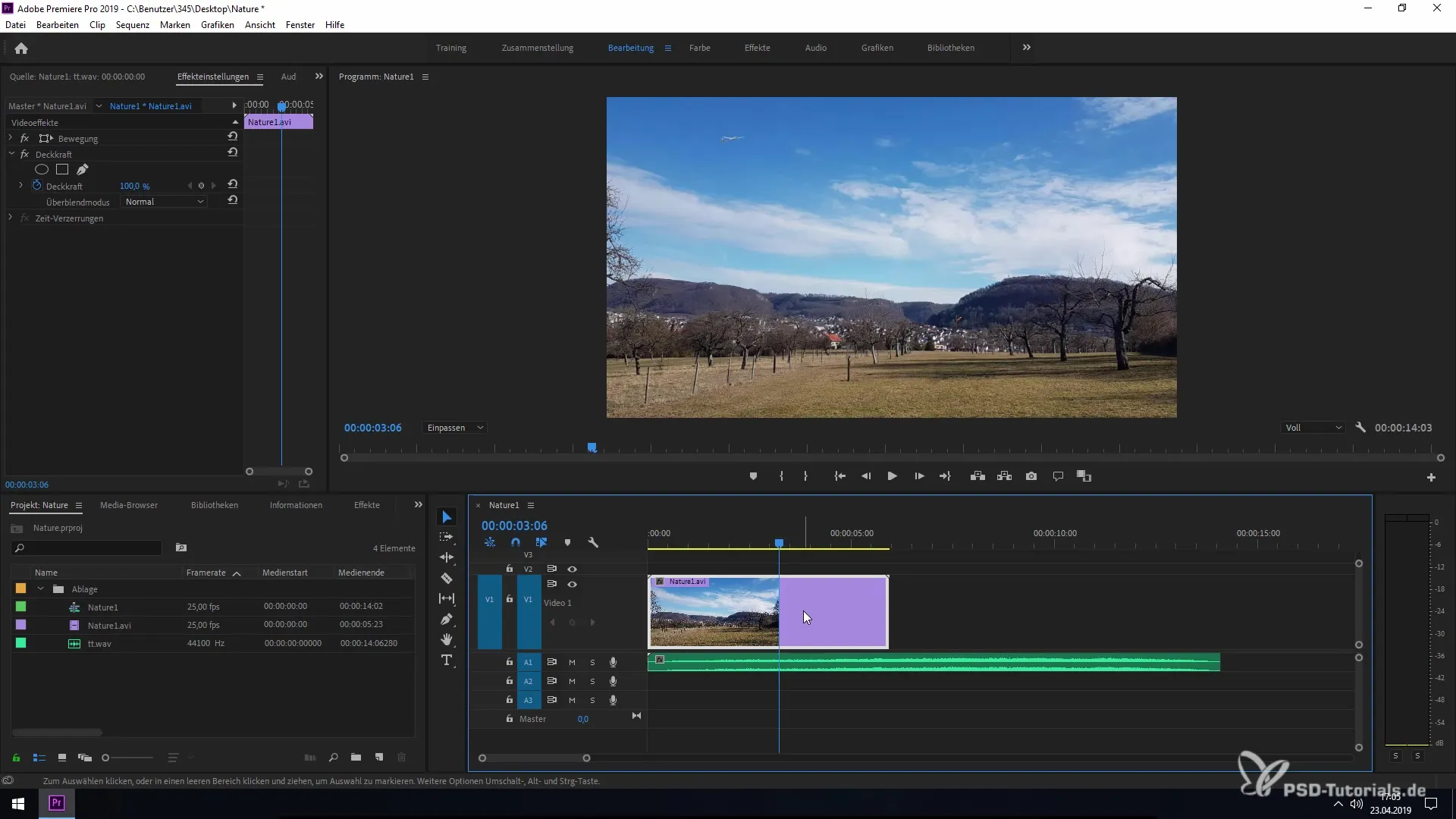Collapse the Ablage bin
Viewport: 1456px width, 819px height.
[41, 589]
